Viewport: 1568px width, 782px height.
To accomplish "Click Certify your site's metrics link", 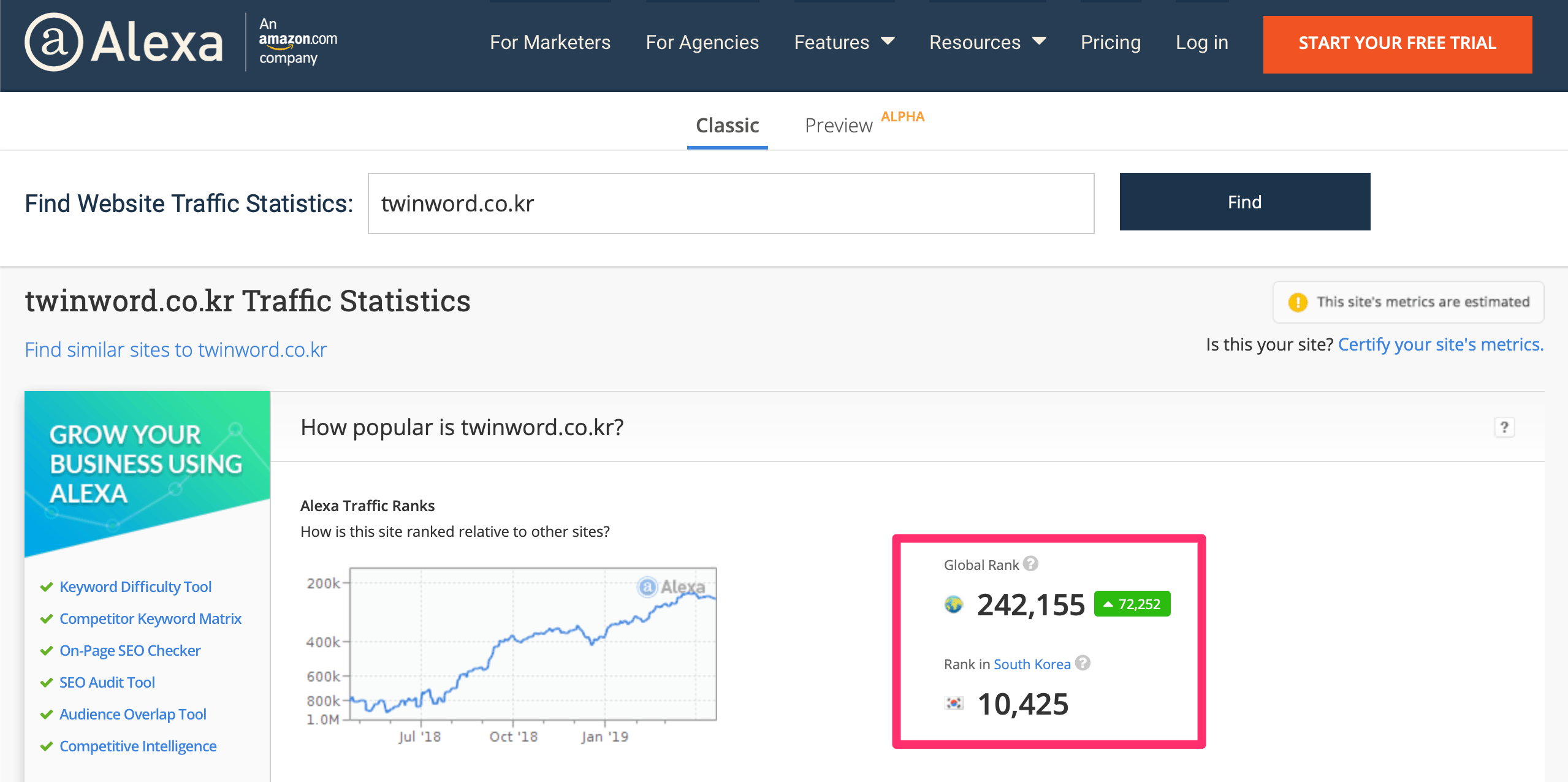I will pyautogui.click(x=1441, y=344).
